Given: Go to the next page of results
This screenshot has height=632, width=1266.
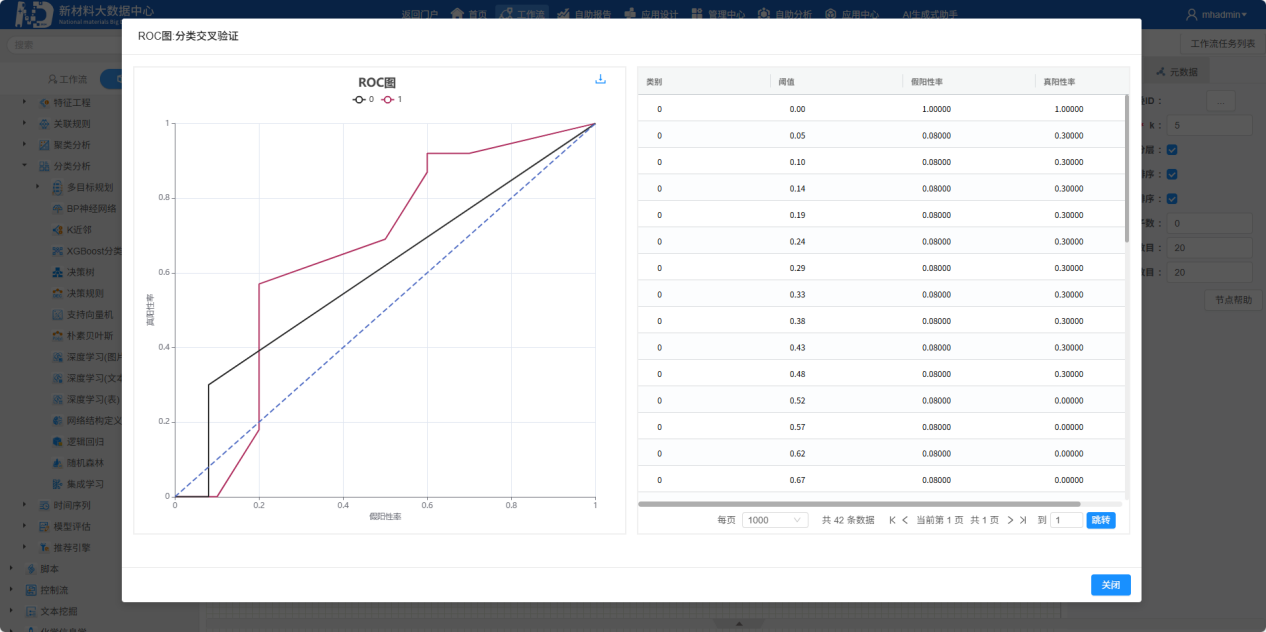Looking at the screenshot, I should [1010, 520].
